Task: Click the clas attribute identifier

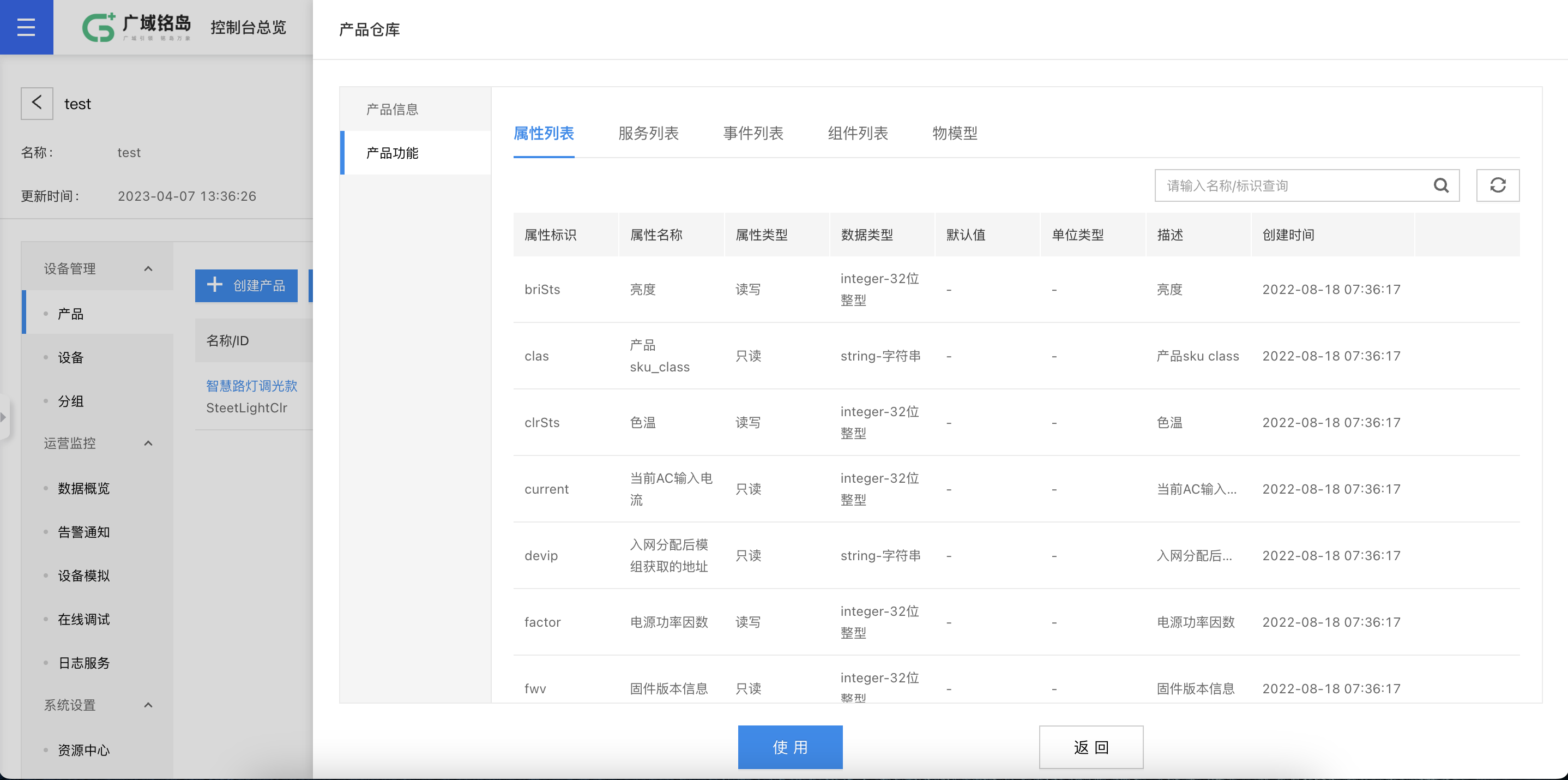Action: (x=536, y=356)
